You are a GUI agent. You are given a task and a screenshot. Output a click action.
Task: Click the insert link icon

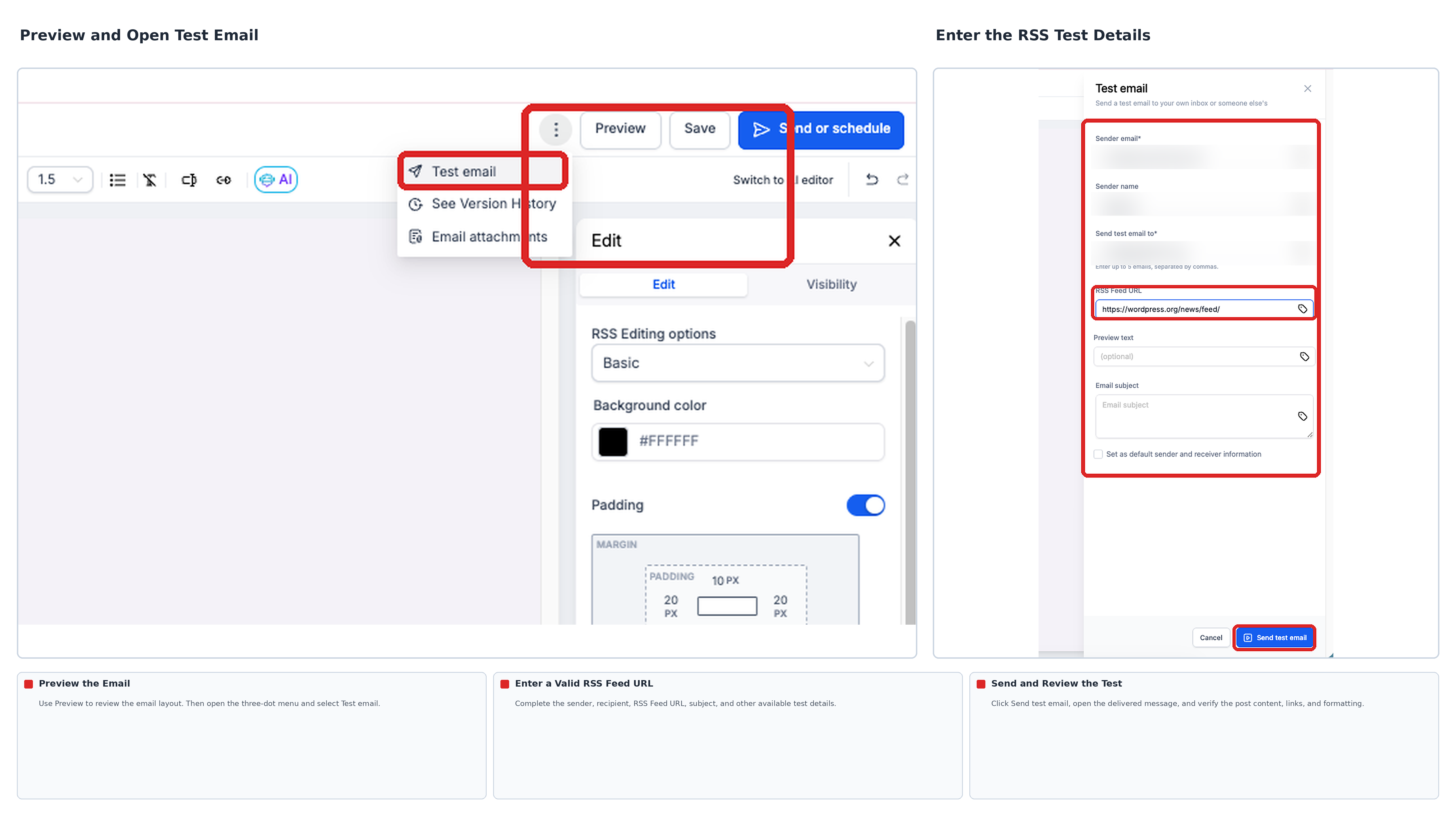coord(223,180)
